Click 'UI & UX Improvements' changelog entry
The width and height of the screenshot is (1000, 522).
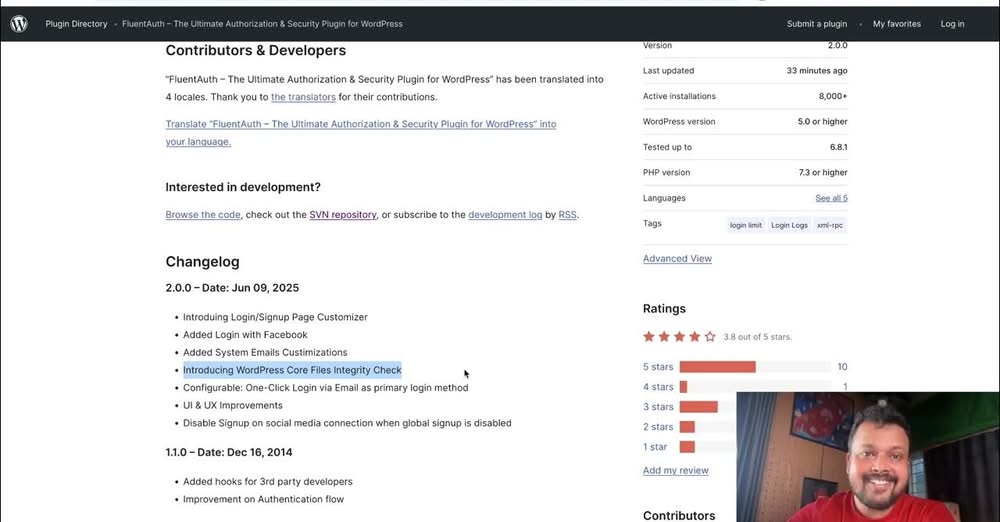(232, 405)
